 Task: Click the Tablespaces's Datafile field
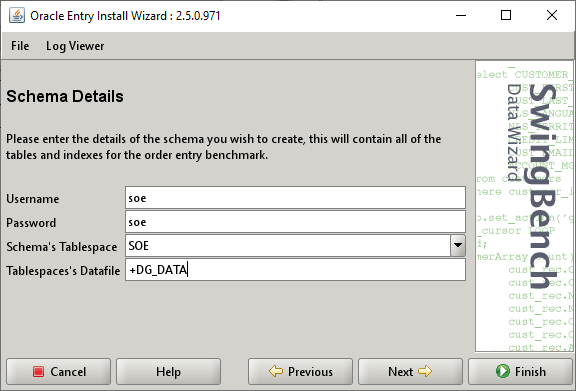(x=295, y=270)
